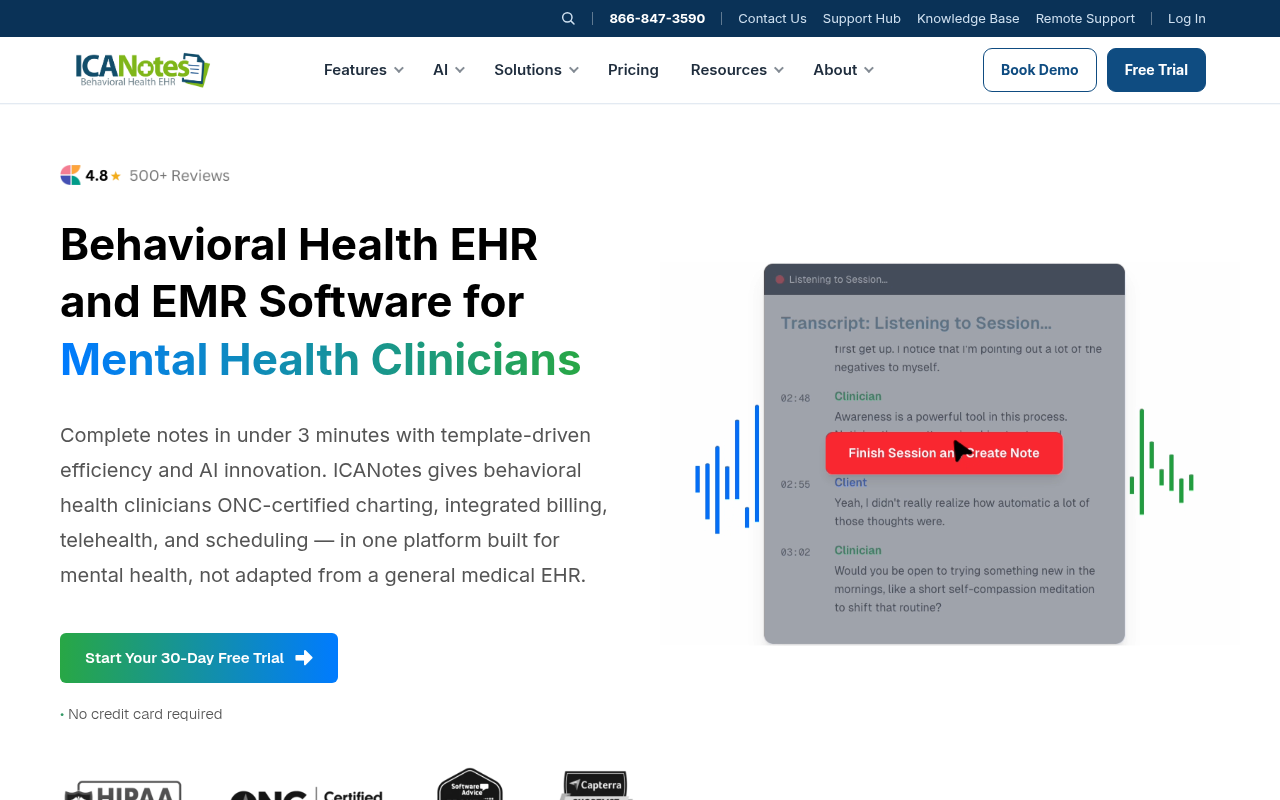This screenshot has height=800, width=1280.
Task: Click 'Transcript: Listening to Session…' heading
Action: 916,323
